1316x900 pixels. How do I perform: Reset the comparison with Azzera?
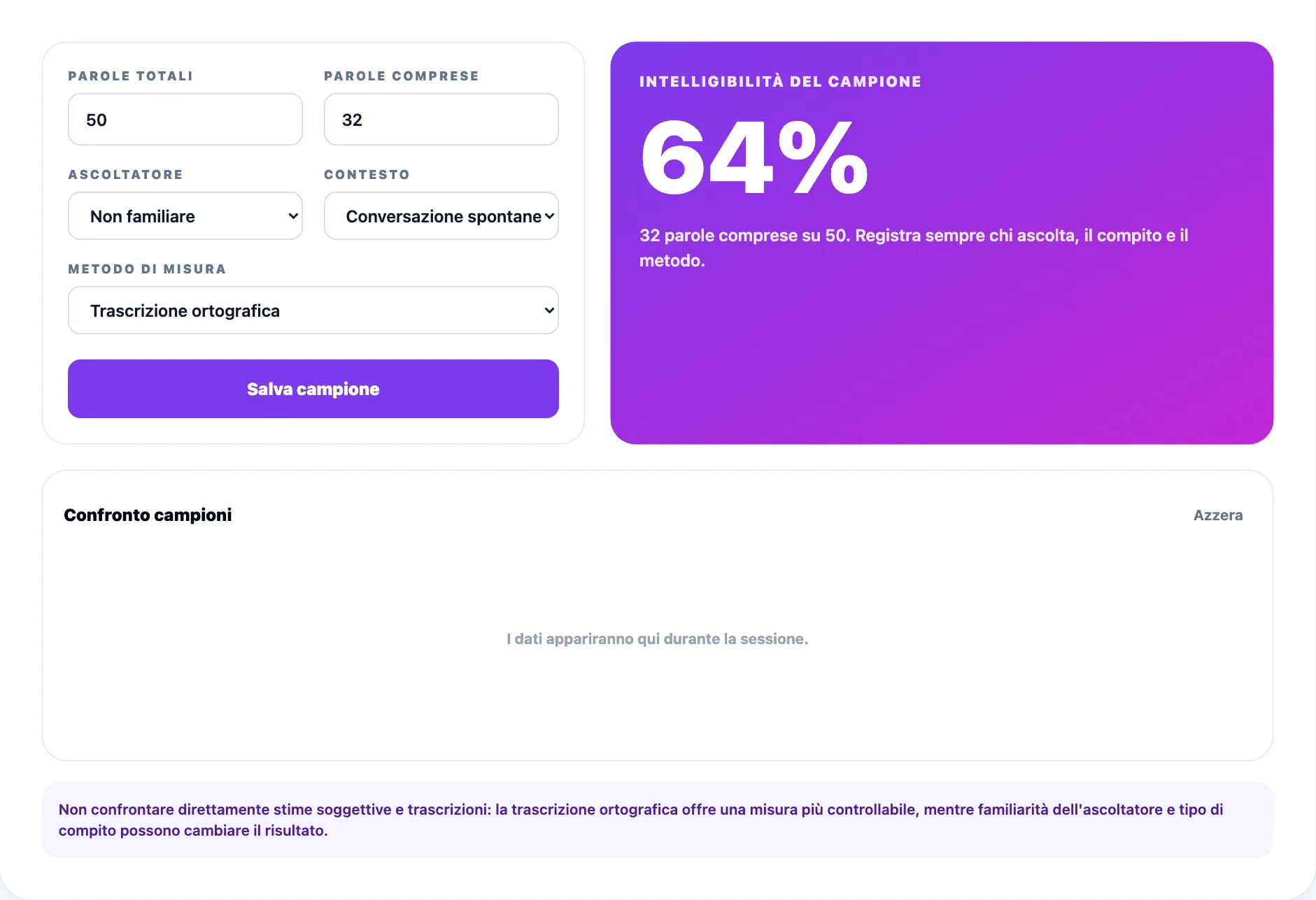click(1218, 515)
